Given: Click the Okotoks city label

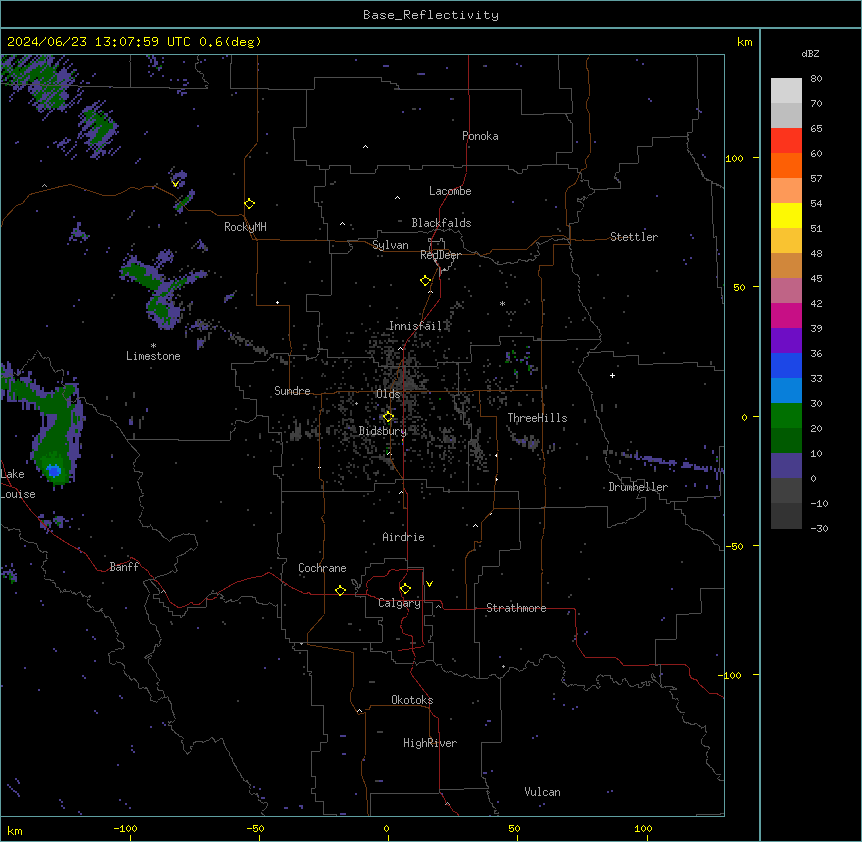Looking at the screenshot, I should (x=412, y=700).
